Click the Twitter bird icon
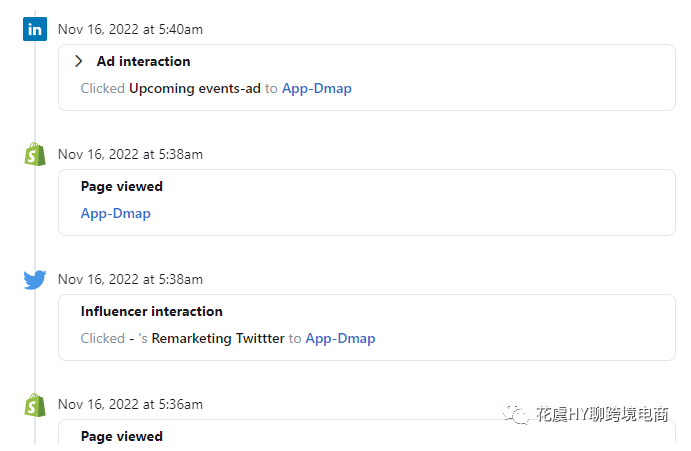The image size is (691, 451). (x=35, y=280)
